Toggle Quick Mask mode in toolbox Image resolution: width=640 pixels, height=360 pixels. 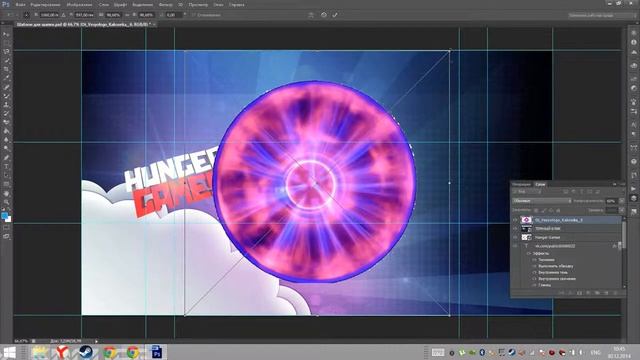6,228
